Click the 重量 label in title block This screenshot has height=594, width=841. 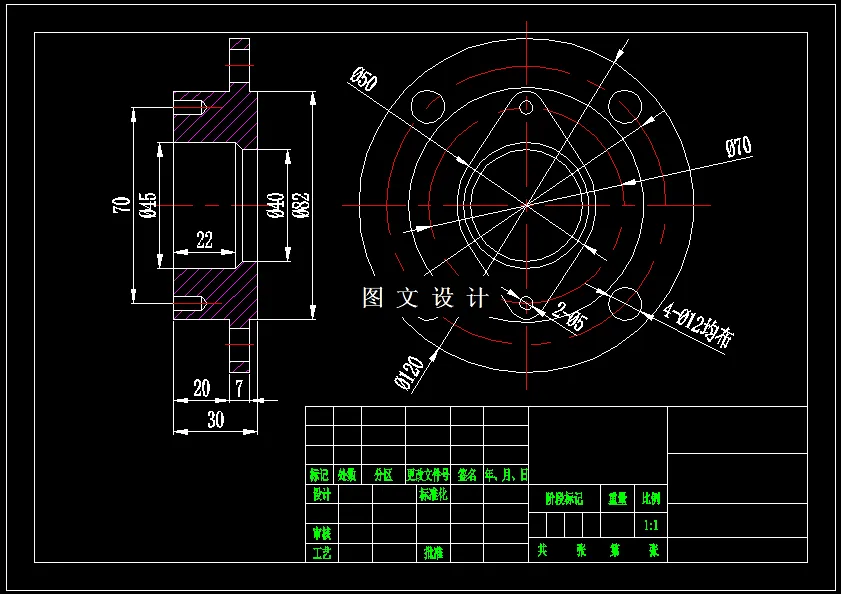click(617, 499)
